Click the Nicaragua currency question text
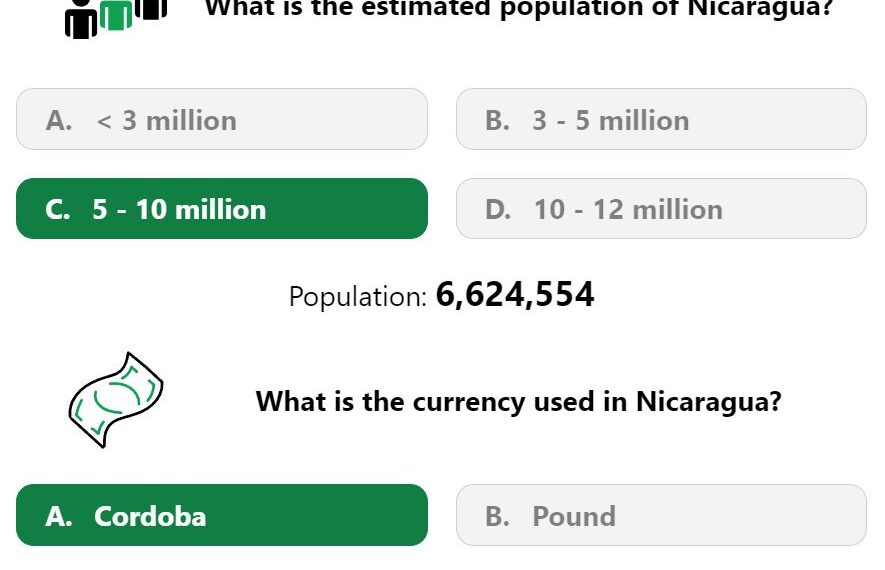Screen dimensions: 885x570 [x=519, y=402]
